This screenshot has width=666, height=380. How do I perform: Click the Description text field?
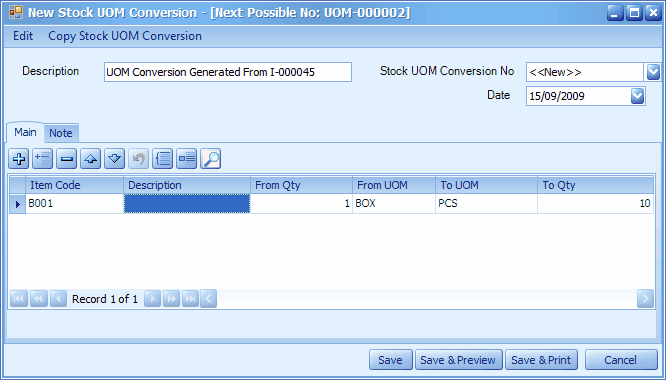[228, 72]
